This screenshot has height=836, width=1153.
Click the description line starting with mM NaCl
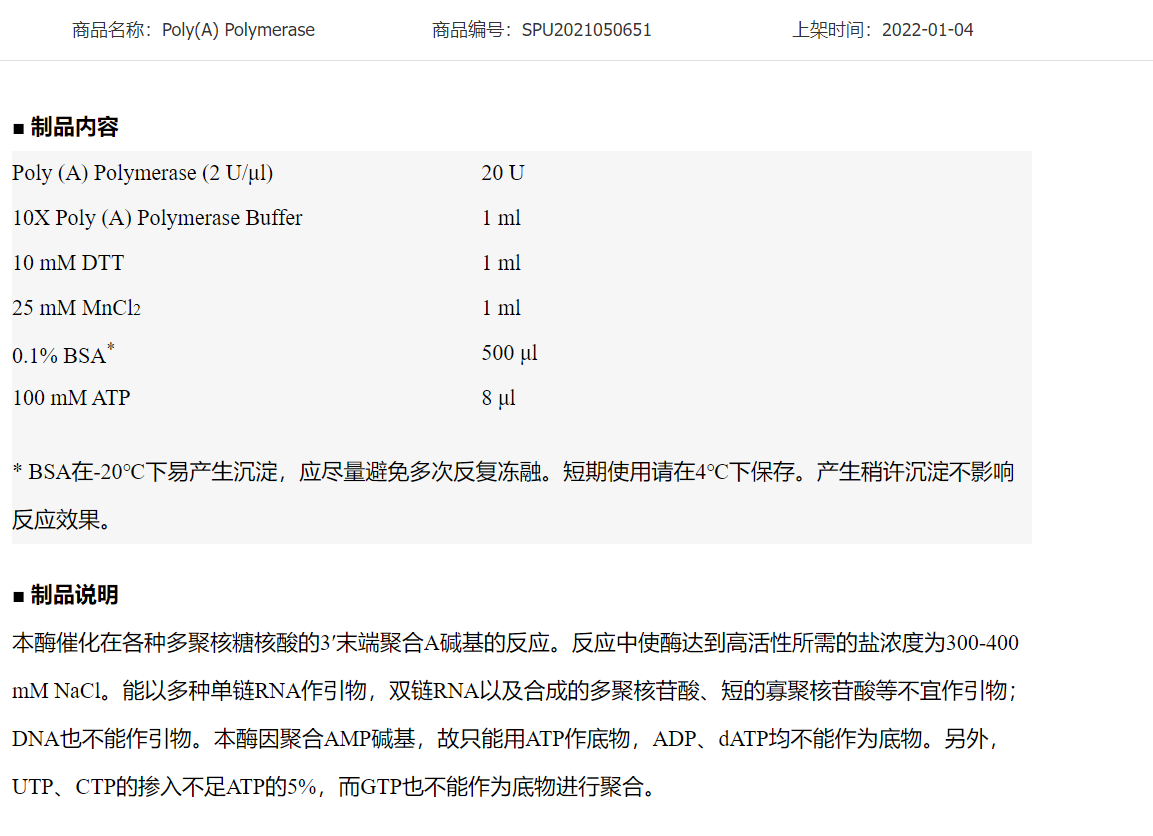click(515, 691)
